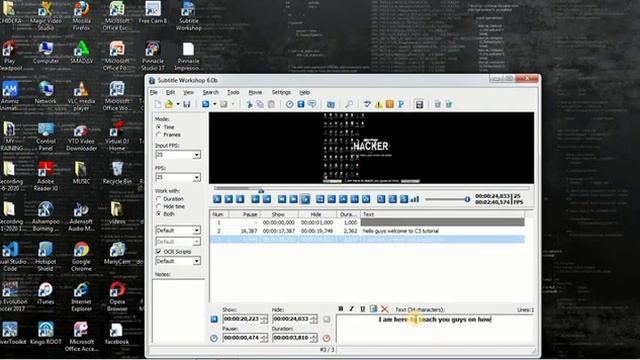Open the Recycle Bin desktop icon

point(117,173)
